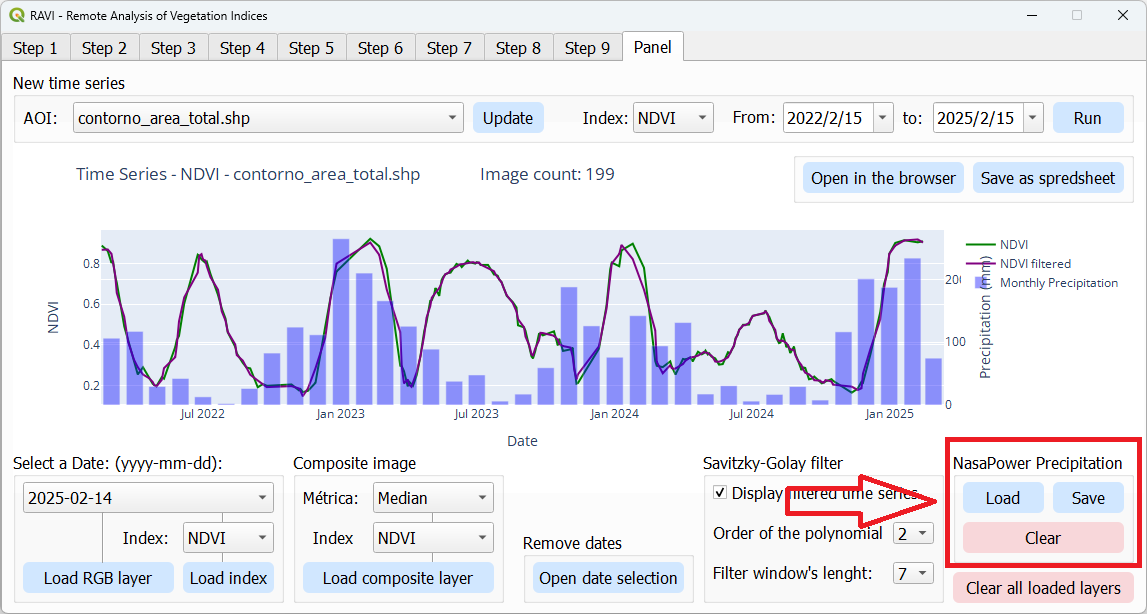This screenshot has height=614, width=1147.
Task: Toggle the green NDVI legend entry
Action: pos(1014,244)
